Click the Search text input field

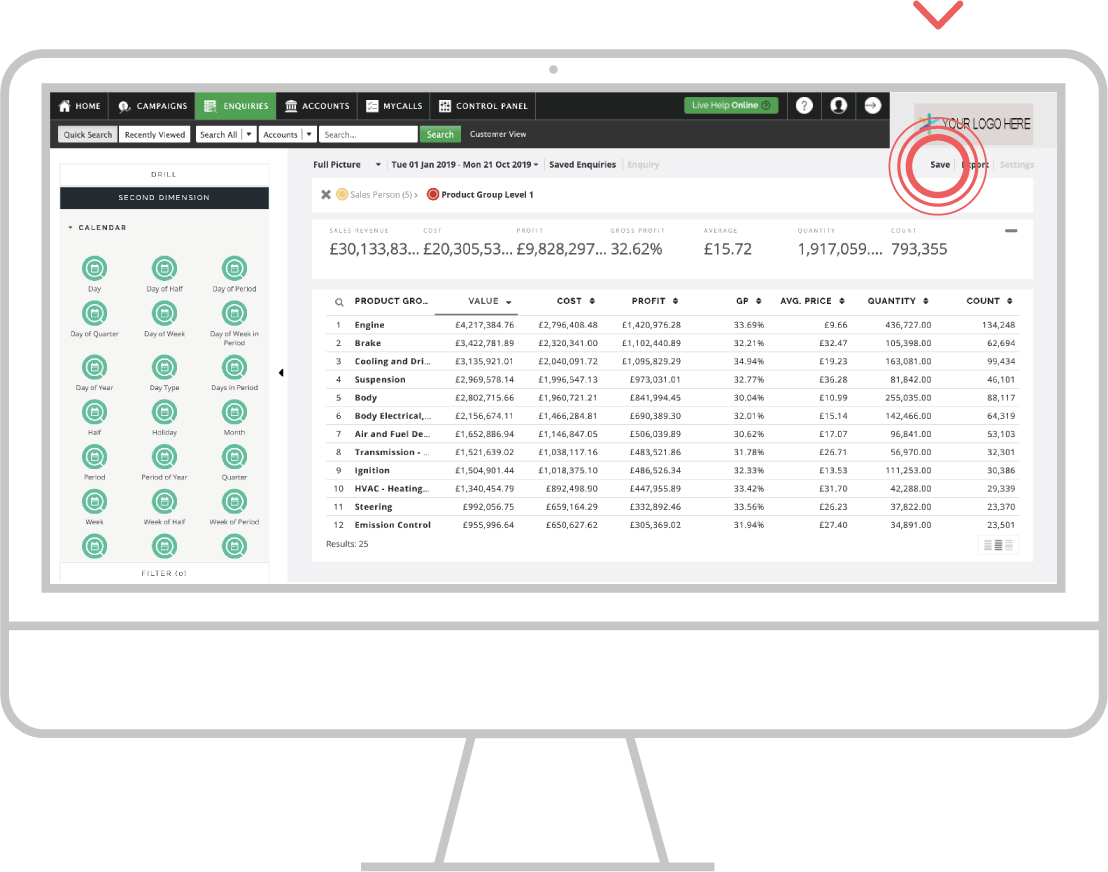coord(368,134)
